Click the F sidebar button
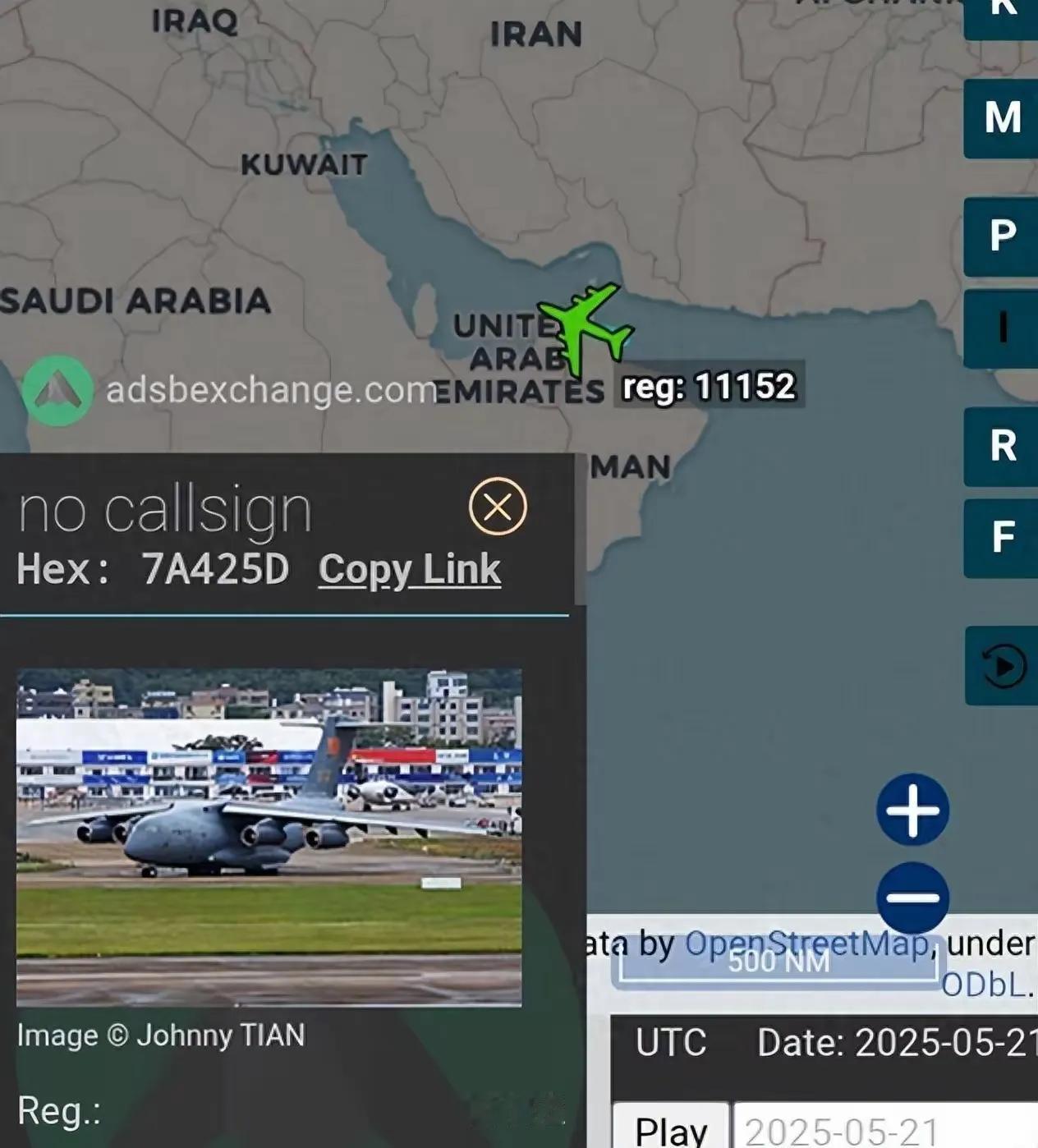Screen dimensions: 1038x1148 click(x=1001, y=538)
